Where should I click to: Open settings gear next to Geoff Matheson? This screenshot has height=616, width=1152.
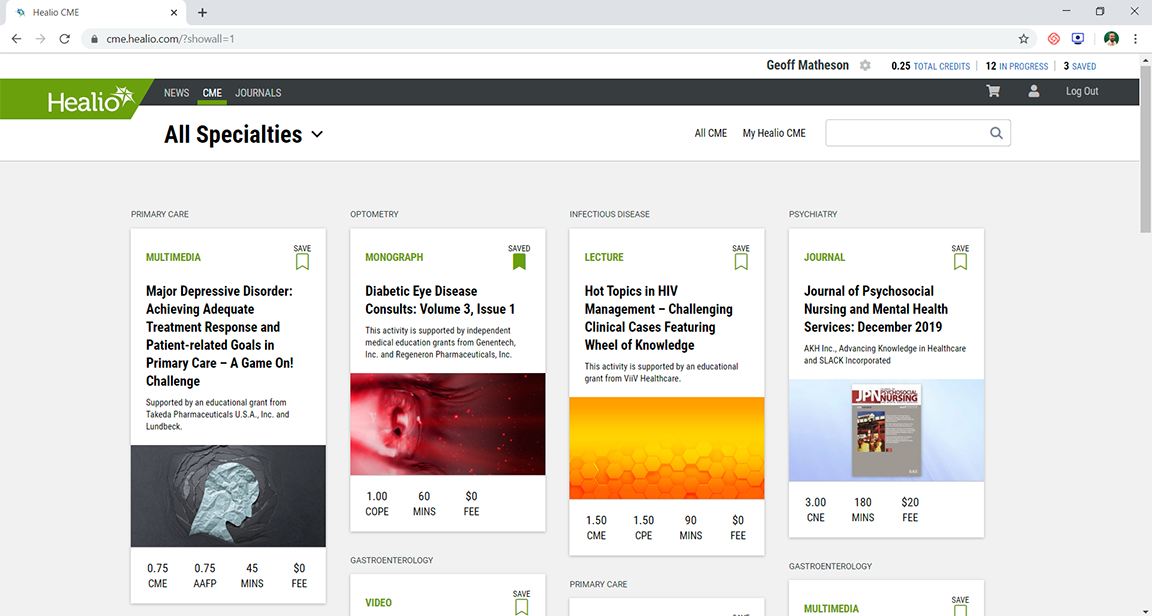[865, 66]
